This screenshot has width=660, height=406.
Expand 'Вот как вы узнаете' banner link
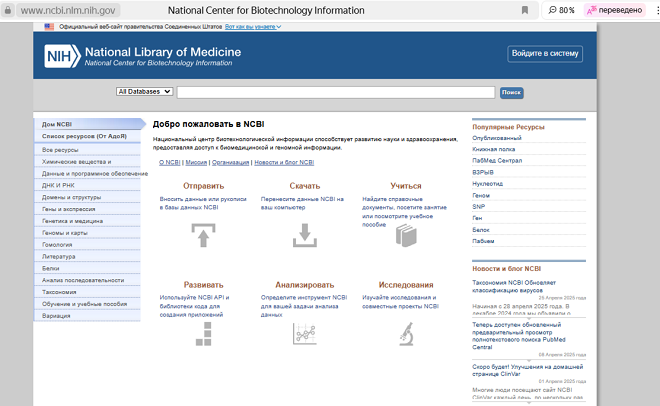(x=253, y=27)
